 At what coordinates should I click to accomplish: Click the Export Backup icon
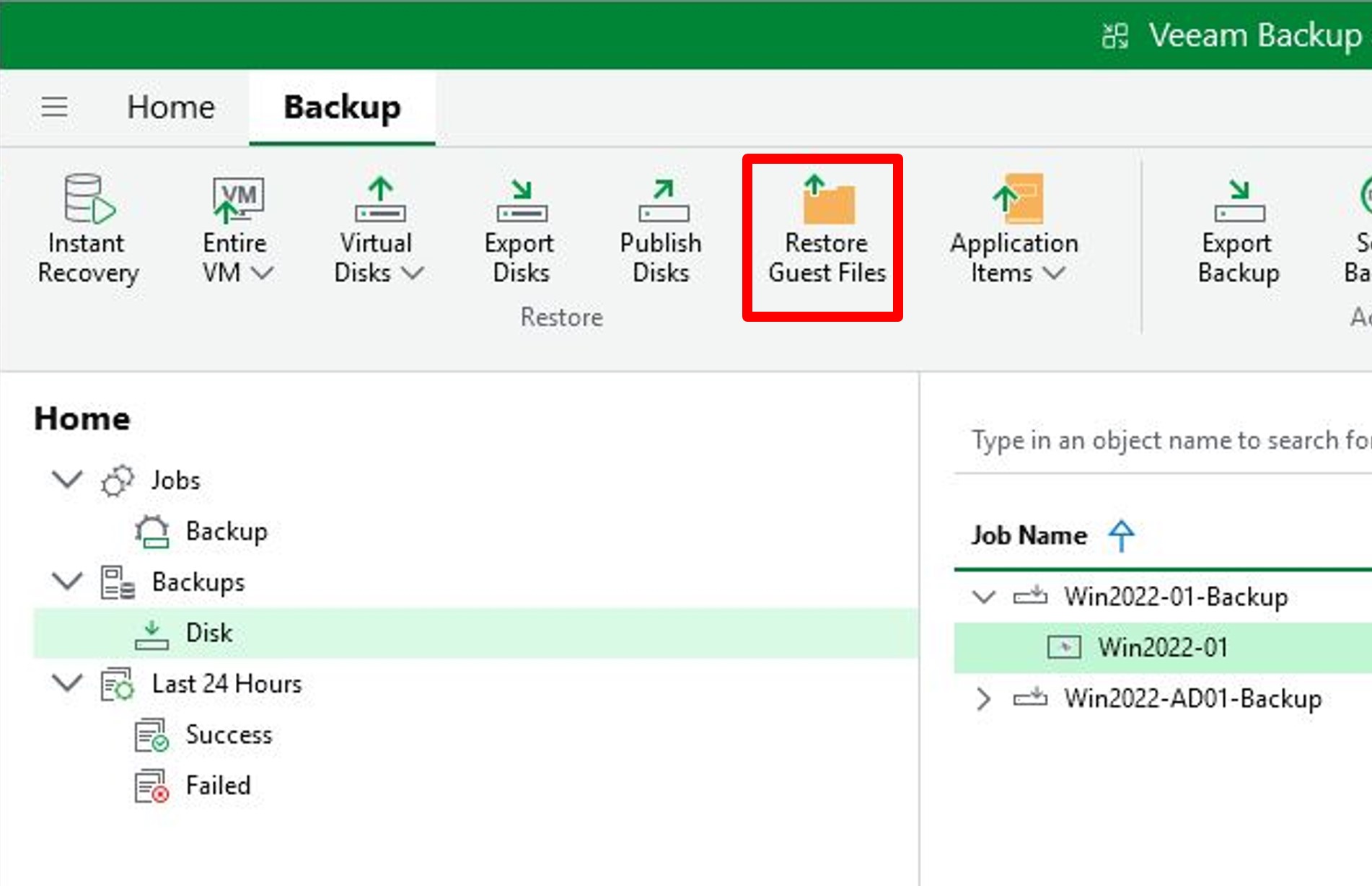coord(1239,201)
